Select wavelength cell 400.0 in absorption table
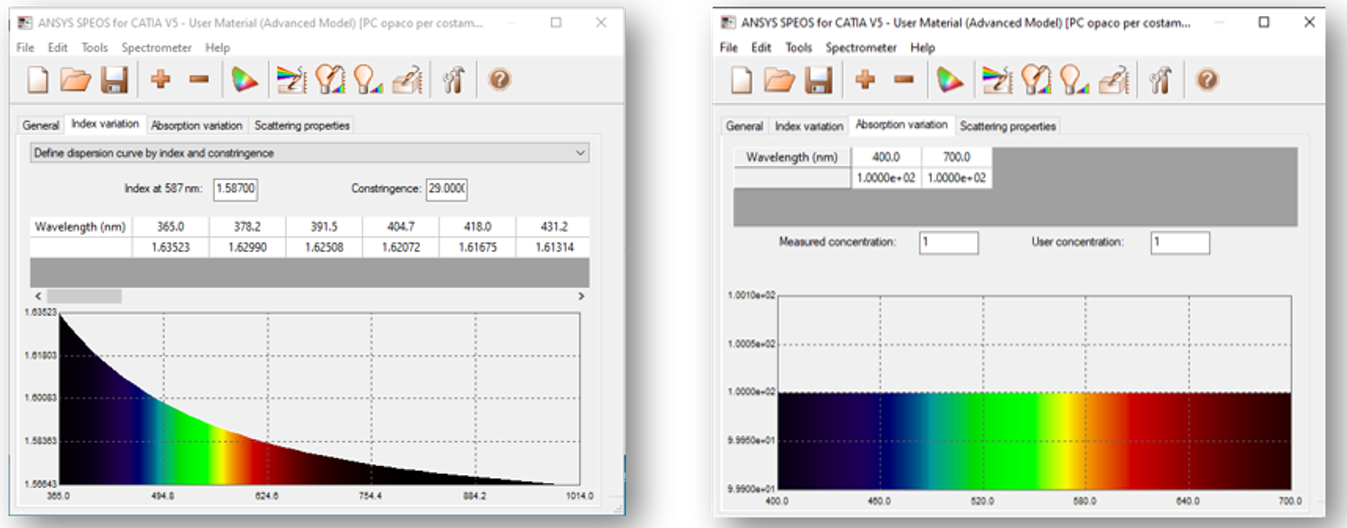This screenshot has width=1347, height=528. coord(886,157)
